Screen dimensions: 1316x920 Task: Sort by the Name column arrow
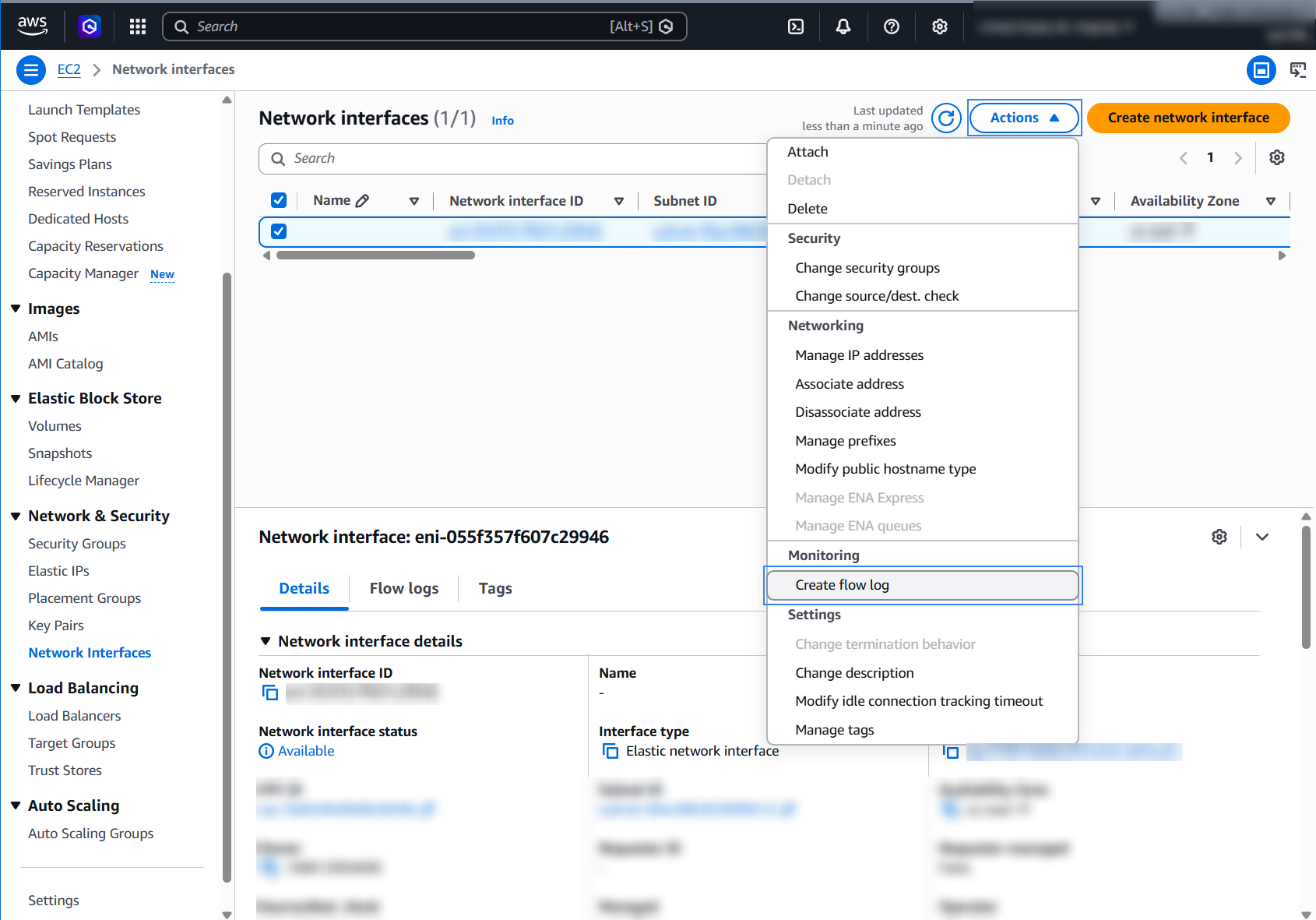(414, 201)
